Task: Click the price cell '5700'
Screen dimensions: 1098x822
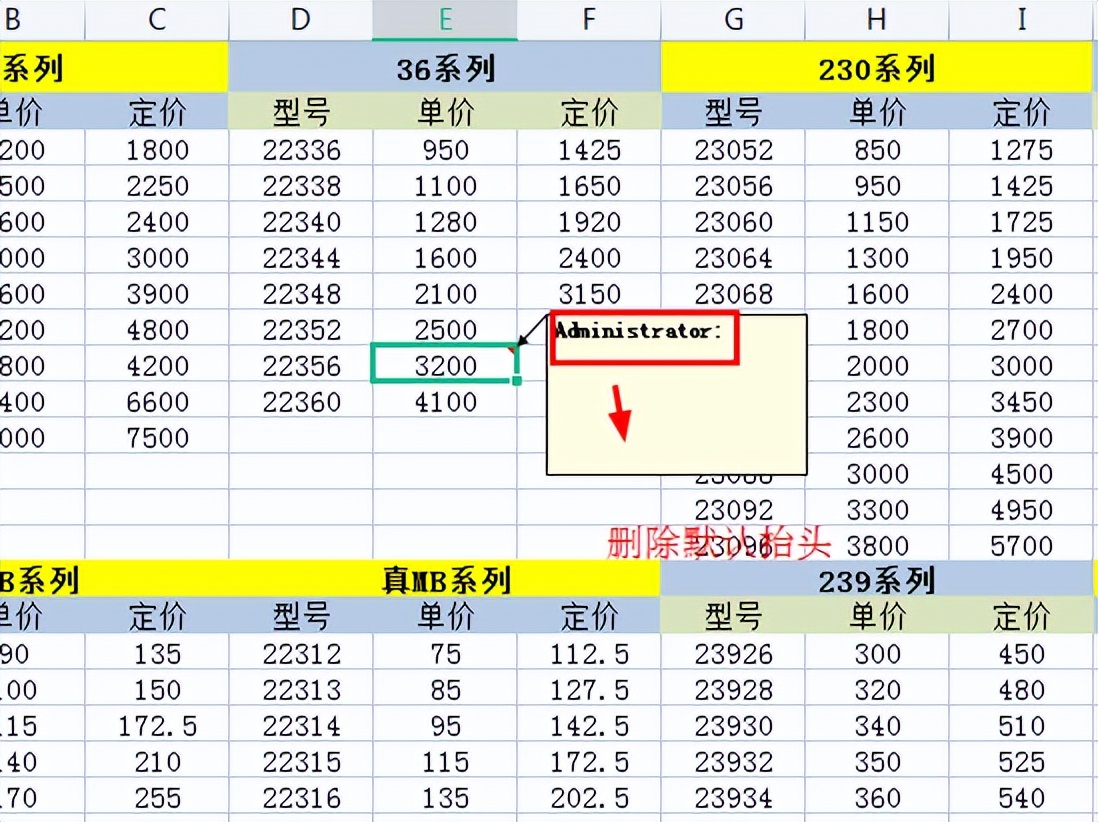Action: click(1021, 545)
